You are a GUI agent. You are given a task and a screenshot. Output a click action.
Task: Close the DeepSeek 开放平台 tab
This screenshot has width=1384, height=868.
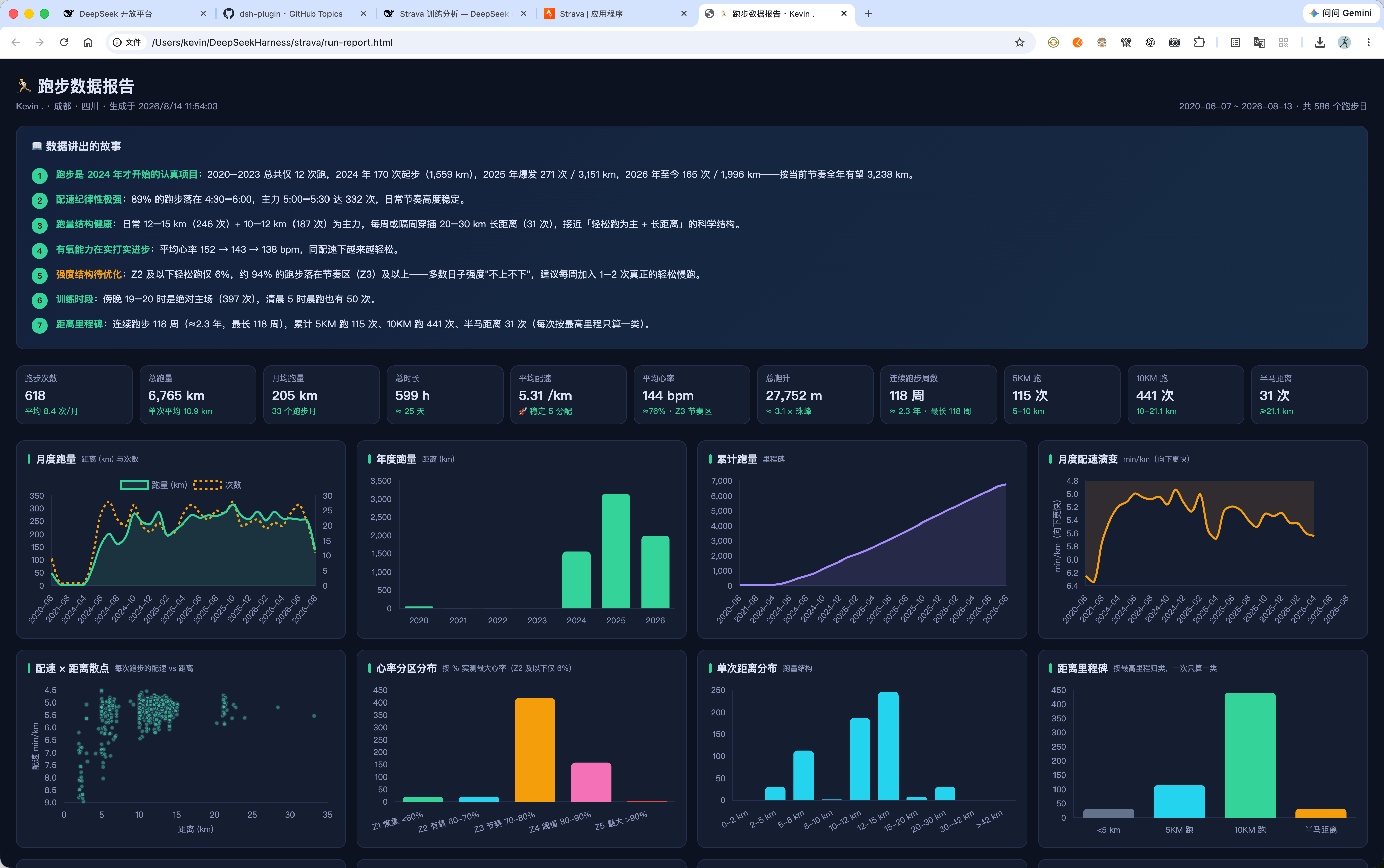[x=203, y=14]
